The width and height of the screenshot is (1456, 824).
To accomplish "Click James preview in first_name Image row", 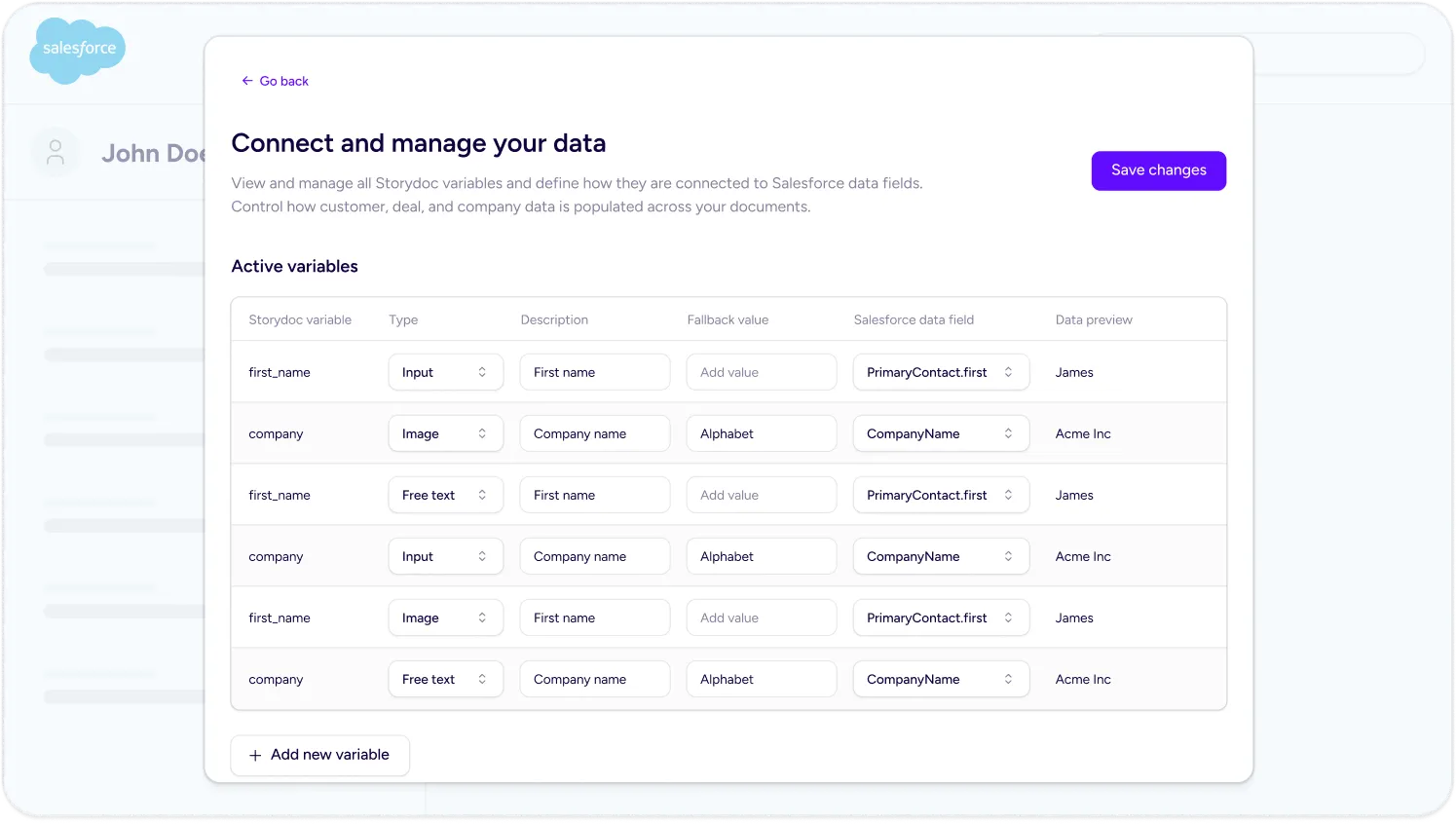I will click(x=1074, y=618).
